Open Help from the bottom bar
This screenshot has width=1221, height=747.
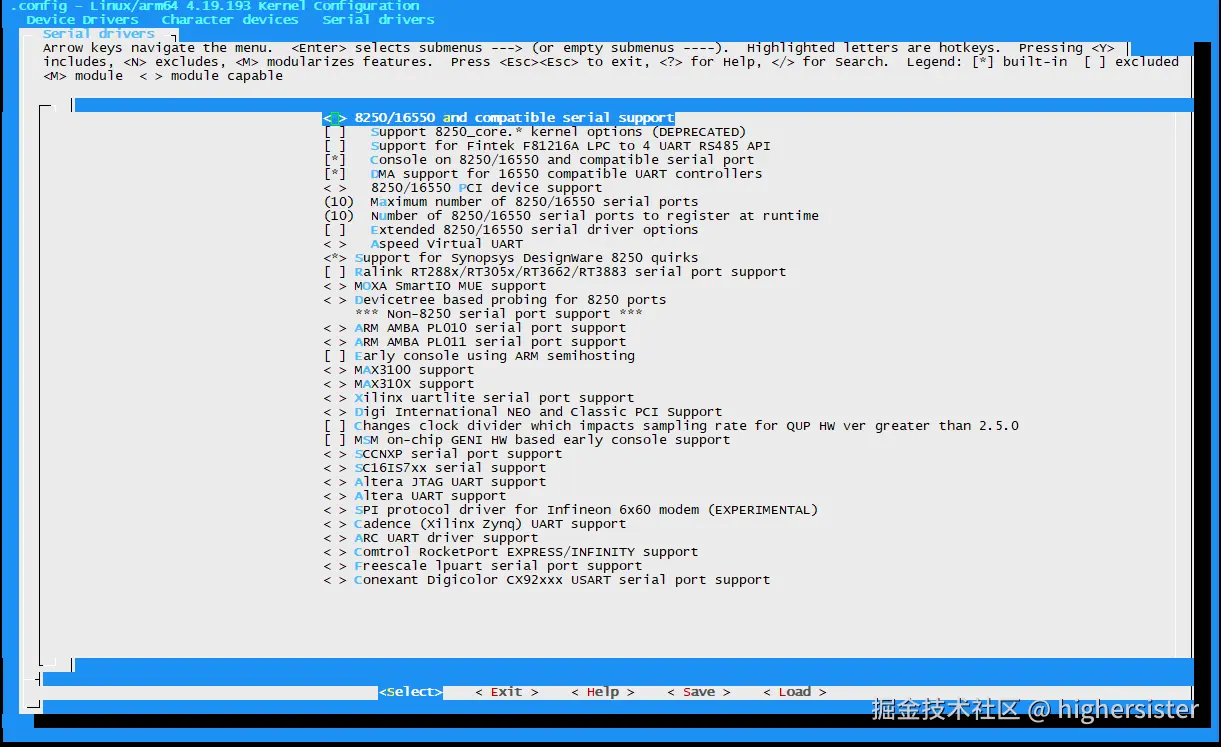coord(602,692)
